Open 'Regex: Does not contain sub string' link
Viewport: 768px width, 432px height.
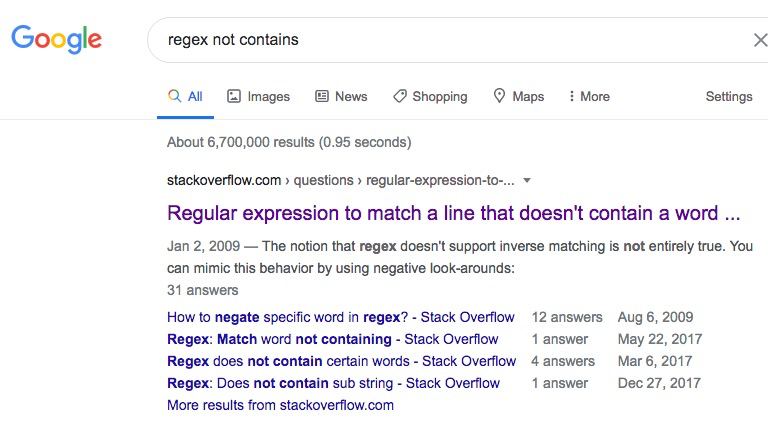pos(333,383)
